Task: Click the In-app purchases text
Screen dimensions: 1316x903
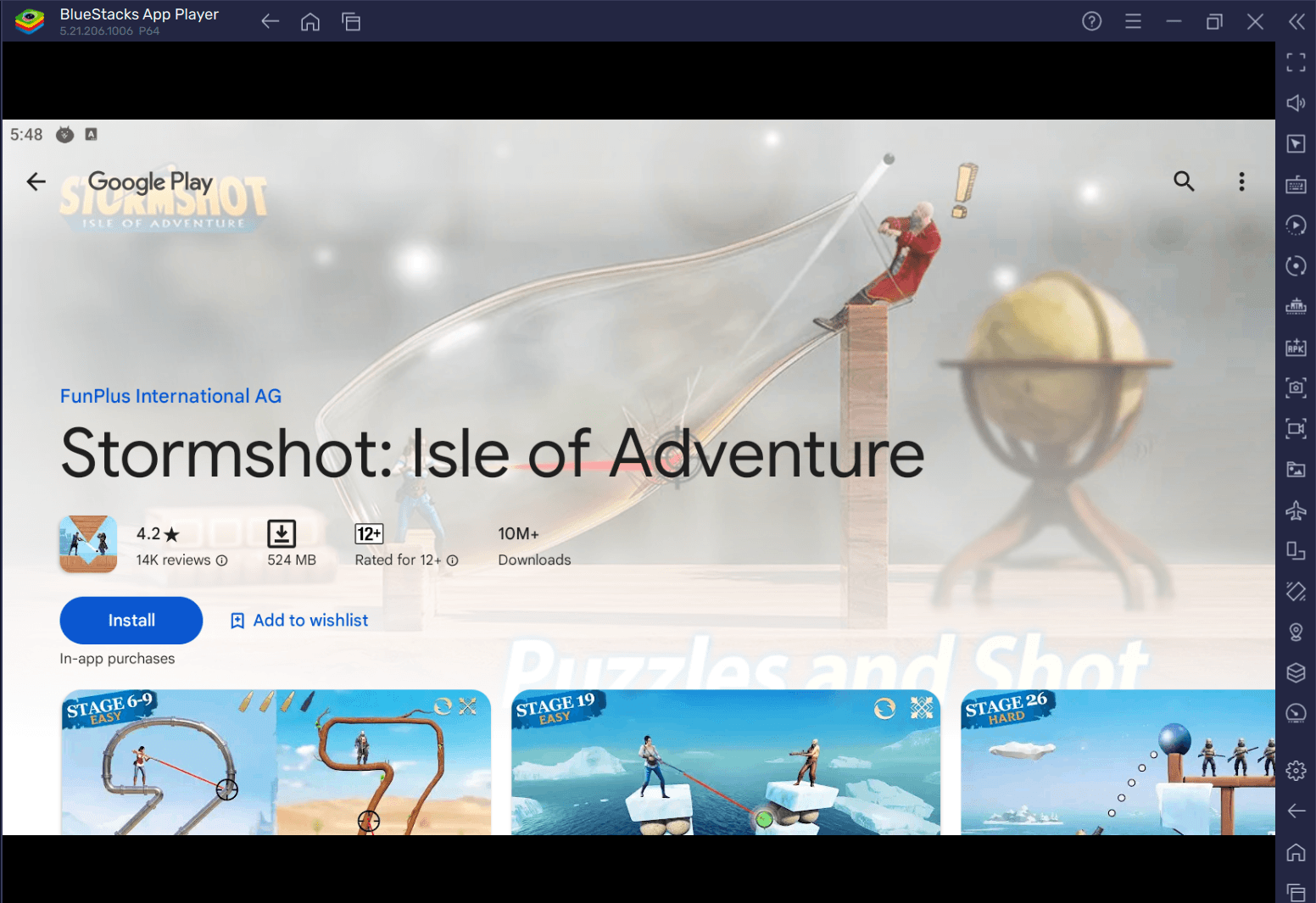Action: 117,659
